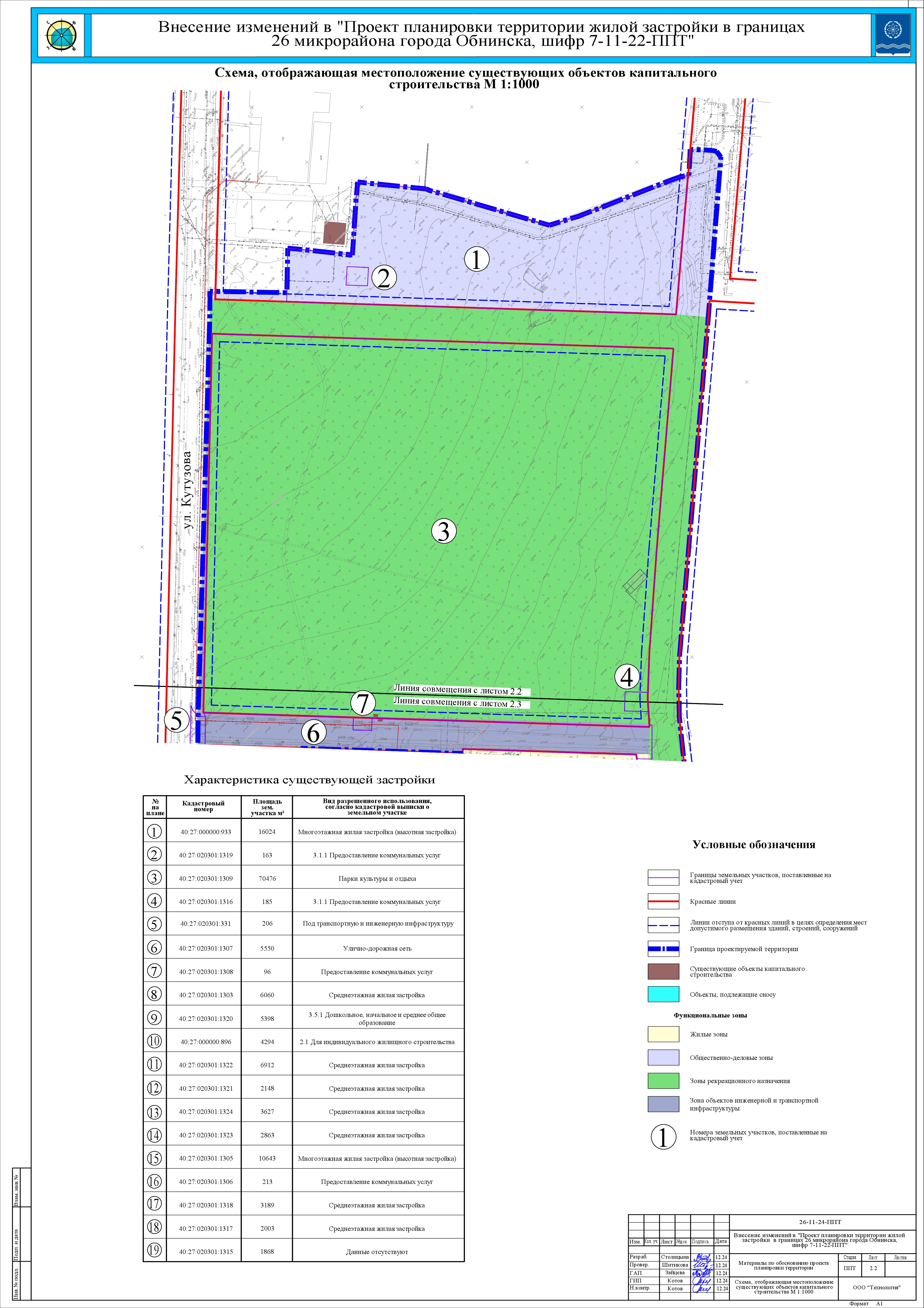Click the brown existing building on the map
Viewport: 924px width, 1308px height.
click(335, 233)
